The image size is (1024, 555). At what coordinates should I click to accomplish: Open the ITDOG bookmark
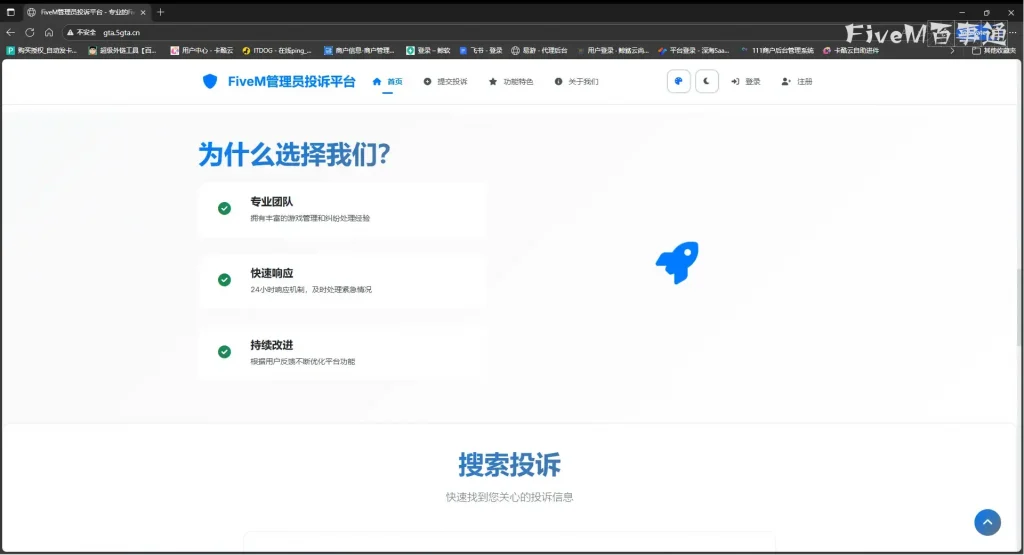(277, 50)
